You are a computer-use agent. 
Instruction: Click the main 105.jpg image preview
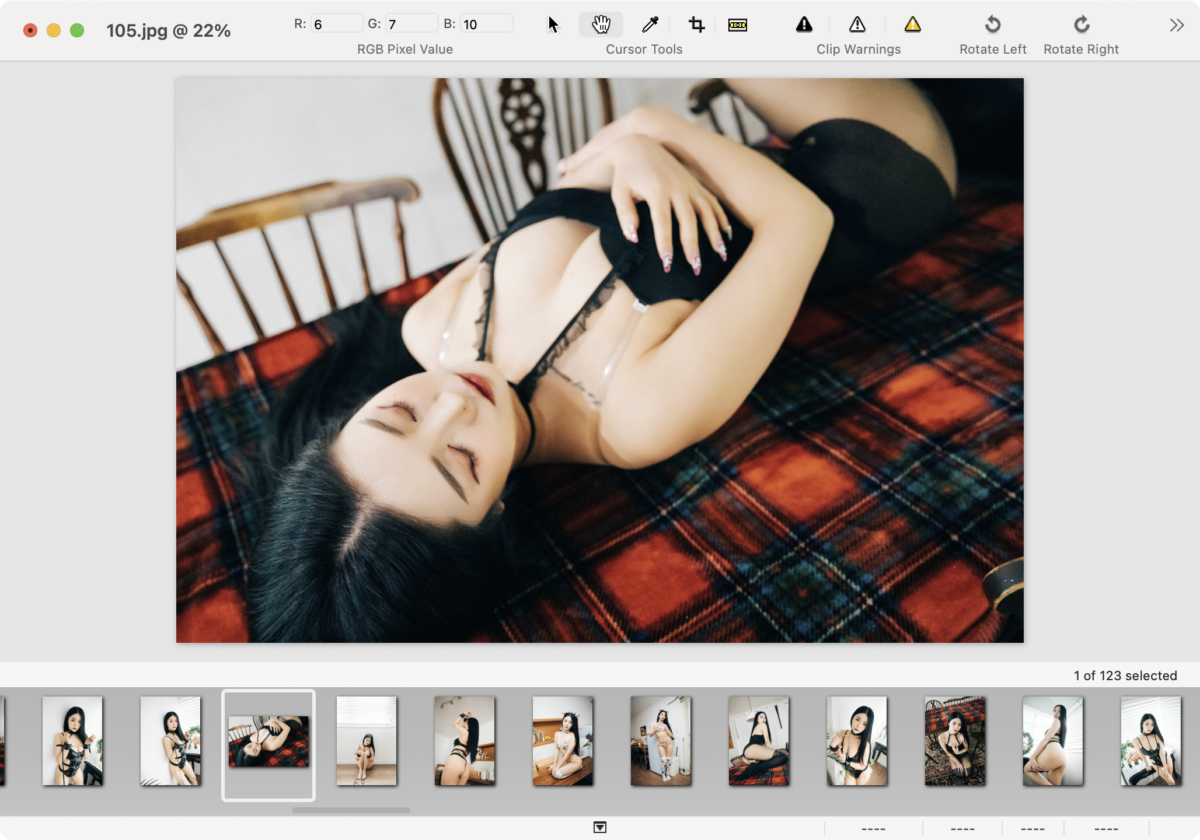click(x=600, y=360)
